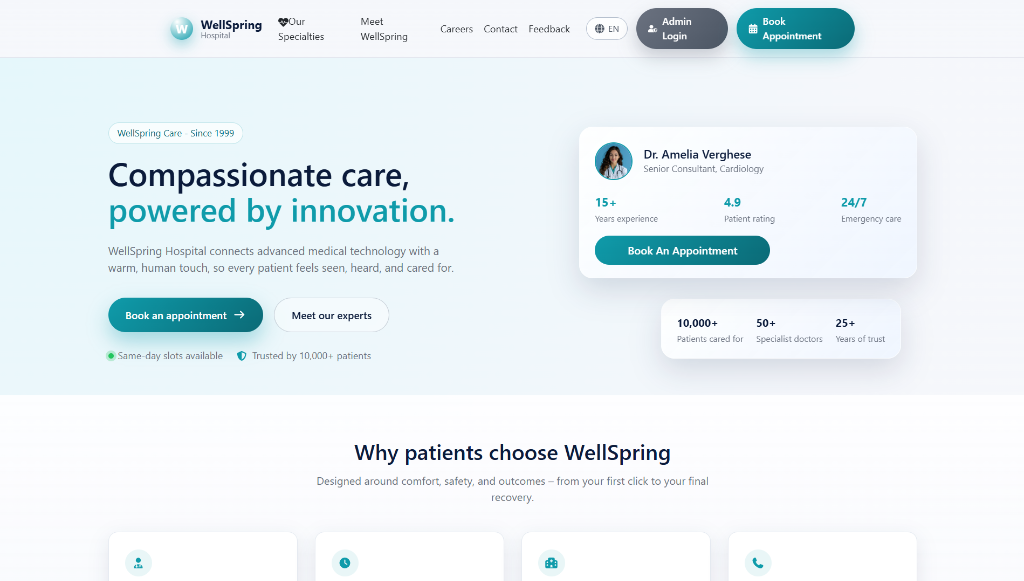Click the WellSpring Care Since 1999 badge

click(x=175, y=133)
